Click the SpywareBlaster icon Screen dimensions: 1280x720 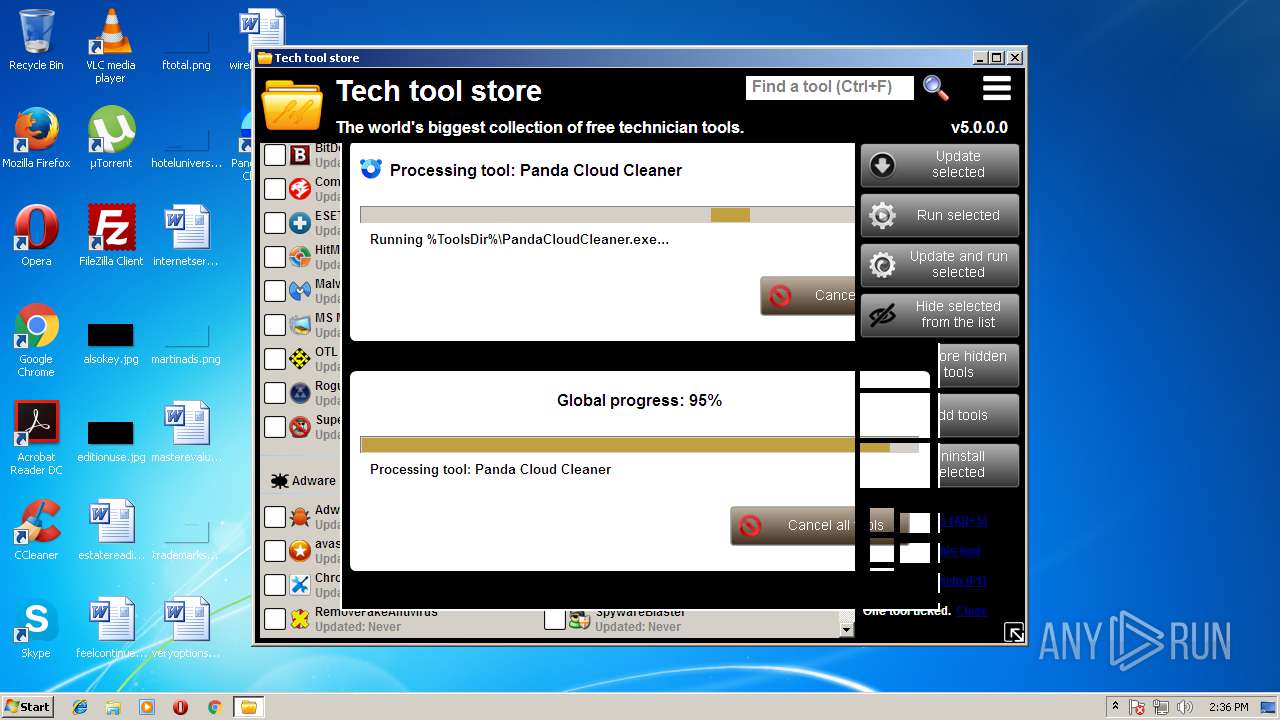point(580,619)
